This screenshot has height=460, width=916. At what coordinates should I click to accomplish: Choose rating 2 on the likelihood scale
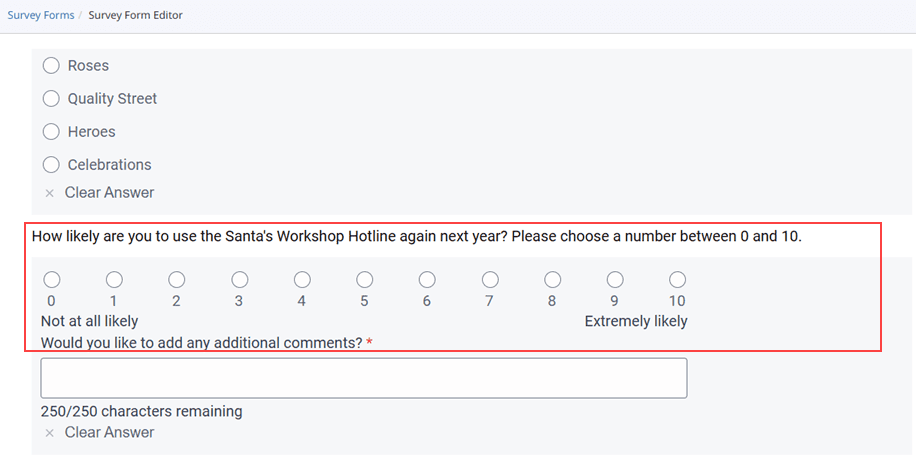(176, 279)
